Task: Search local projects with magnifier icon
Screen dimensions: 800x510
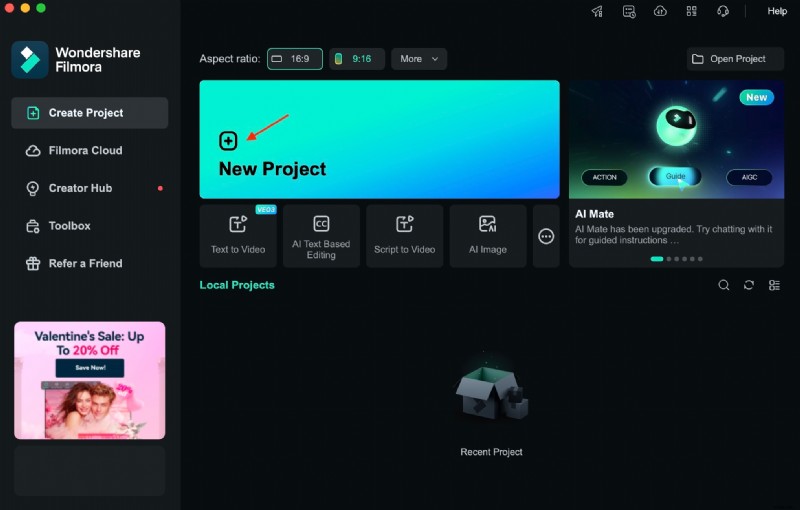Action: pos(724,285)
